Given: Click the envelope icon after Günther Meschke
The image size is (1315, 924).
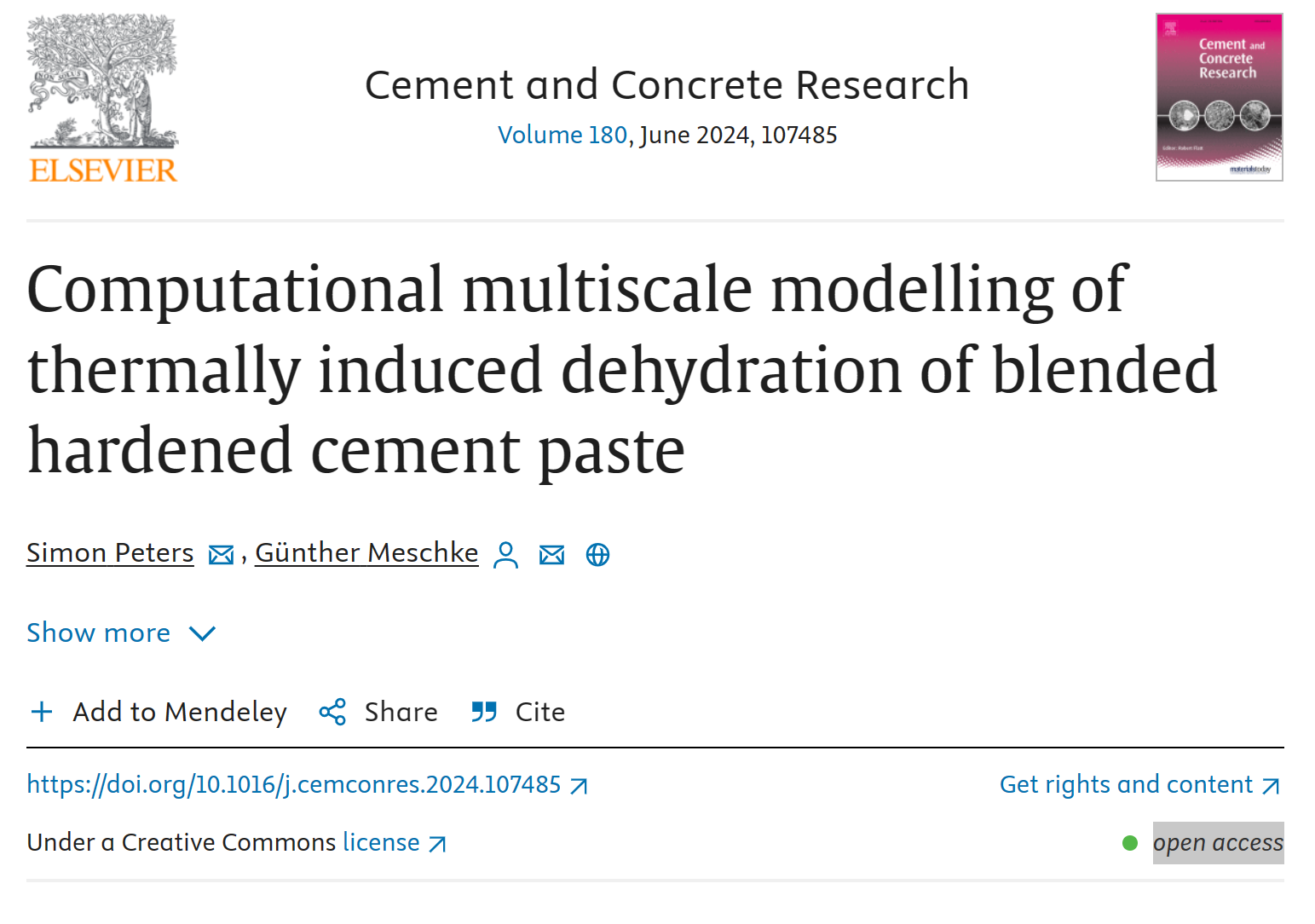Looking at the screenshot, I should (x=552, y=555).
